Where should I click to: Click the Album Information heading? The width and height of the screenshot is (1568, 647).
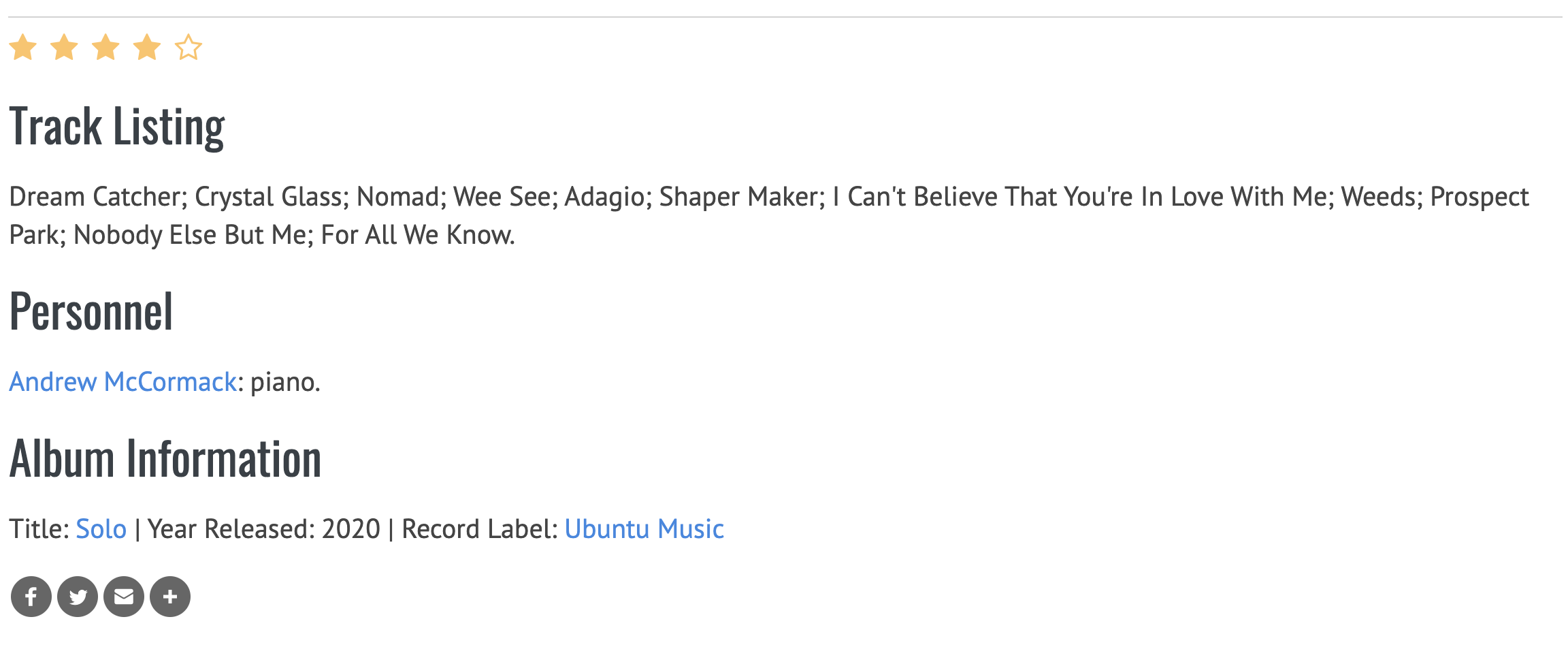point(165,459)
